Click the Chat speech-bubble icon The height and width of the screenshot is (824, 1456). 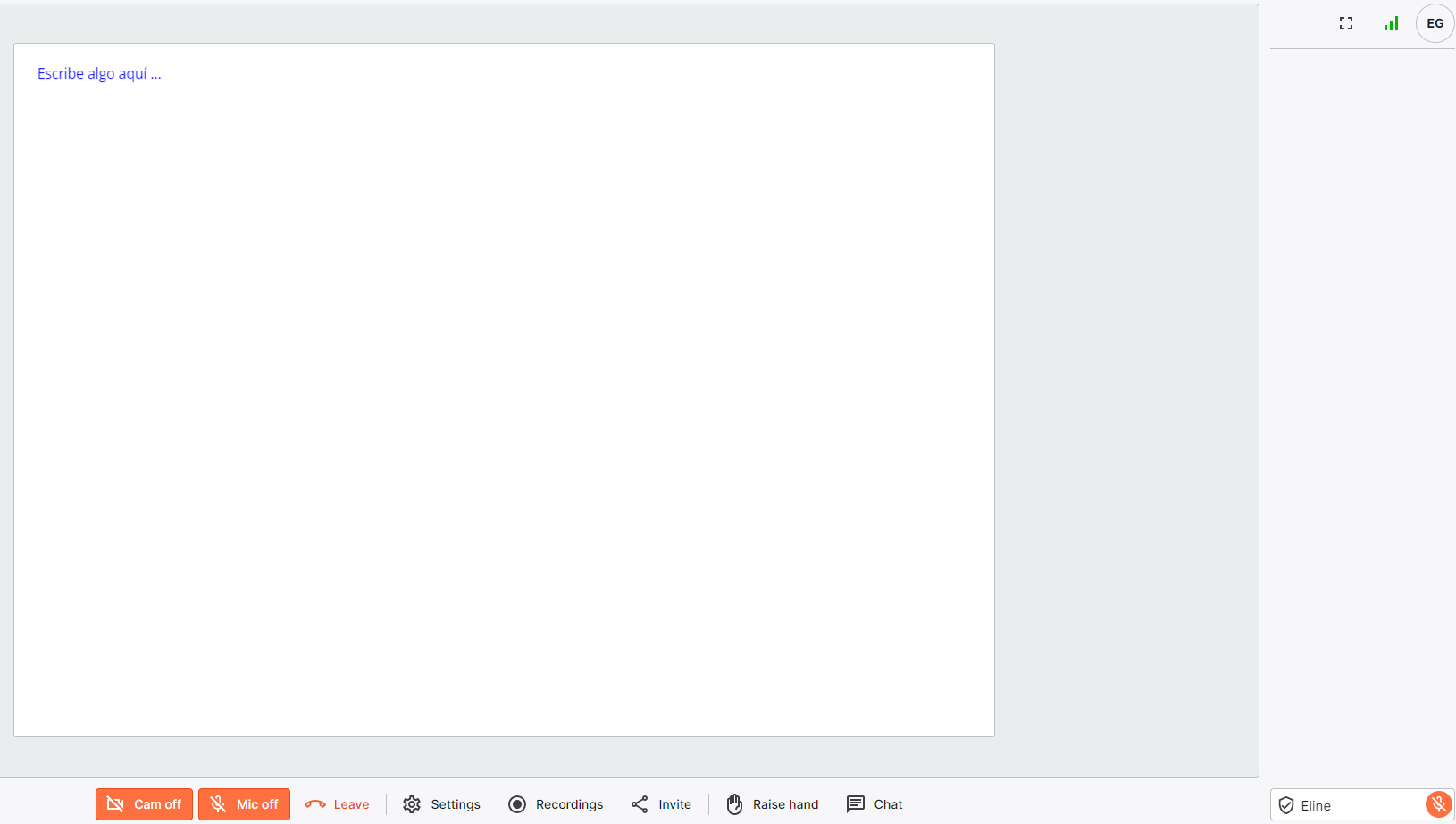coord(856,804)
